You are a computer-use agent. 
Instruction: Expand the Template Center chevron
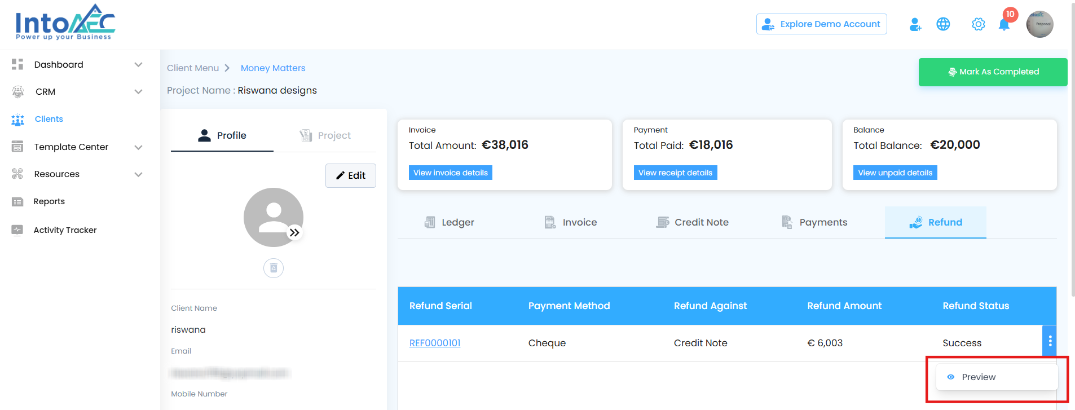click(139, 147)
